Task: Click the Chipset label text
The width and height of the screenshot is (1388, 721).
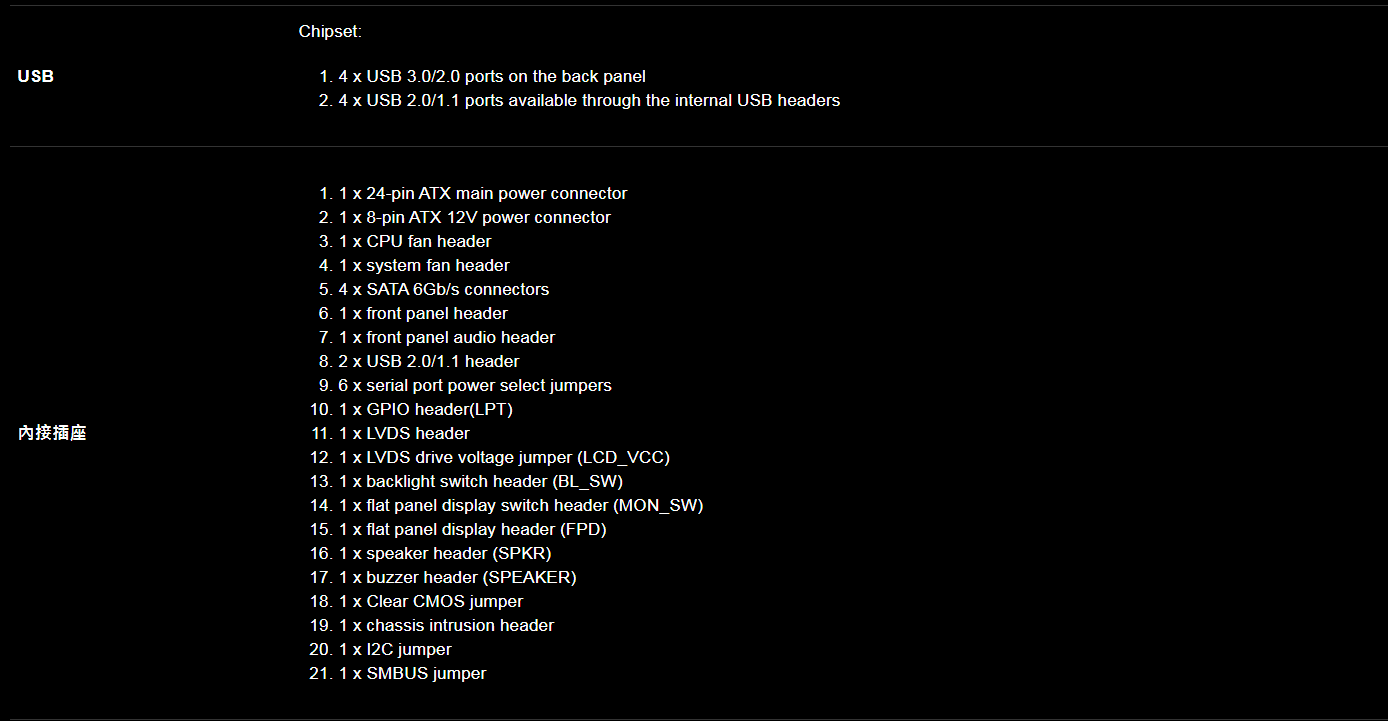Action: [330, 32]
